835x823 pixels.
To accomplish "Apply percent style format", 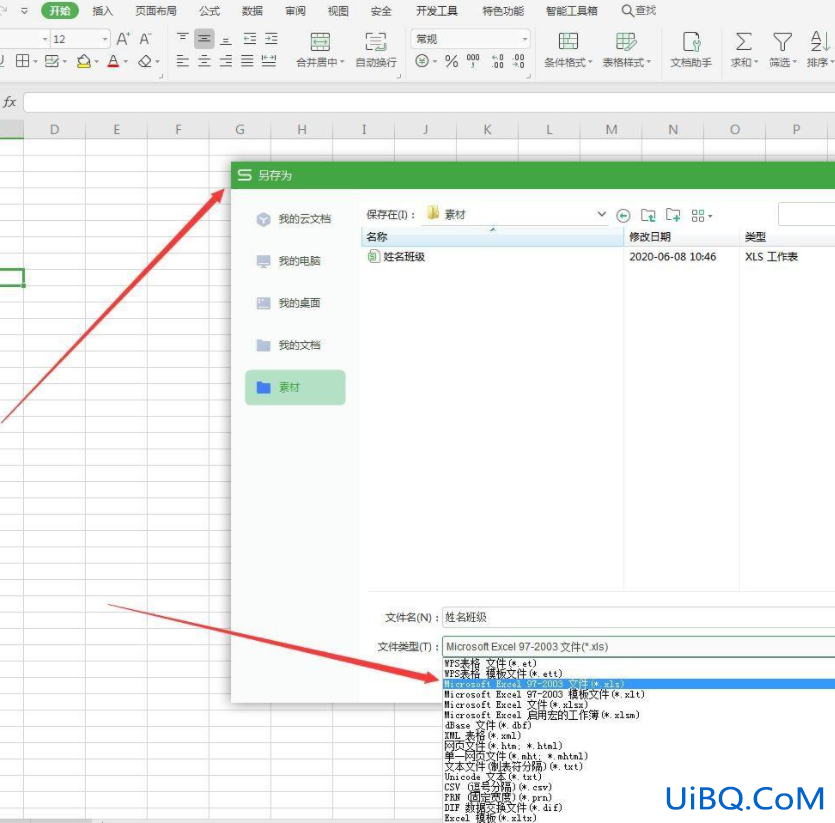I will [452, 61].
